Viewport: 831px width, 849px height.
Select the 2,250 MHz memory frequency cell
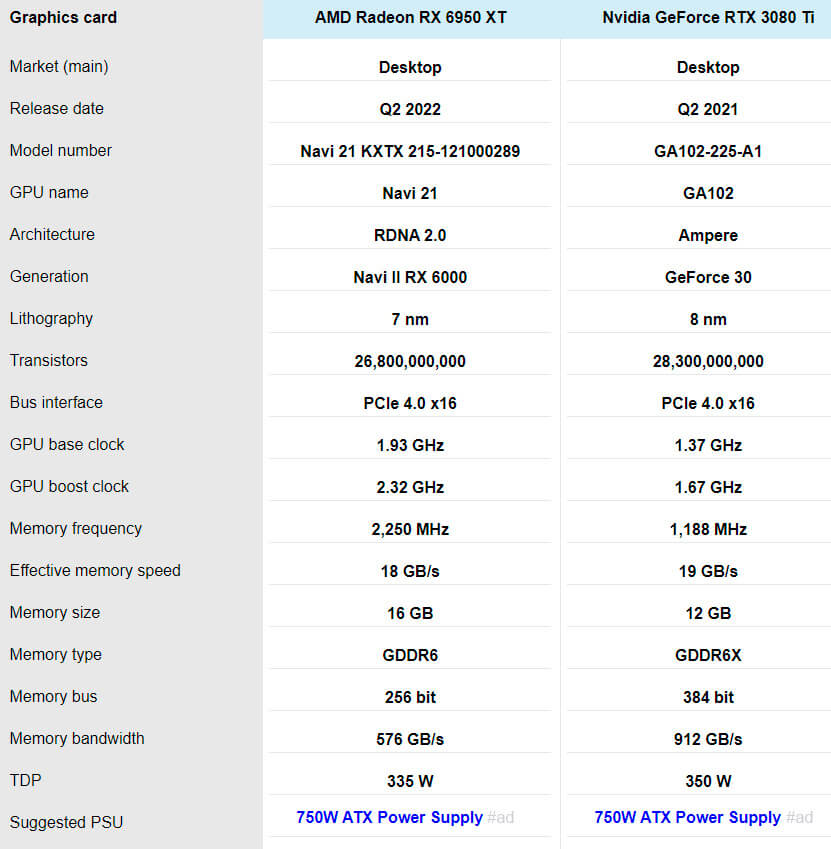pos(410,529)
